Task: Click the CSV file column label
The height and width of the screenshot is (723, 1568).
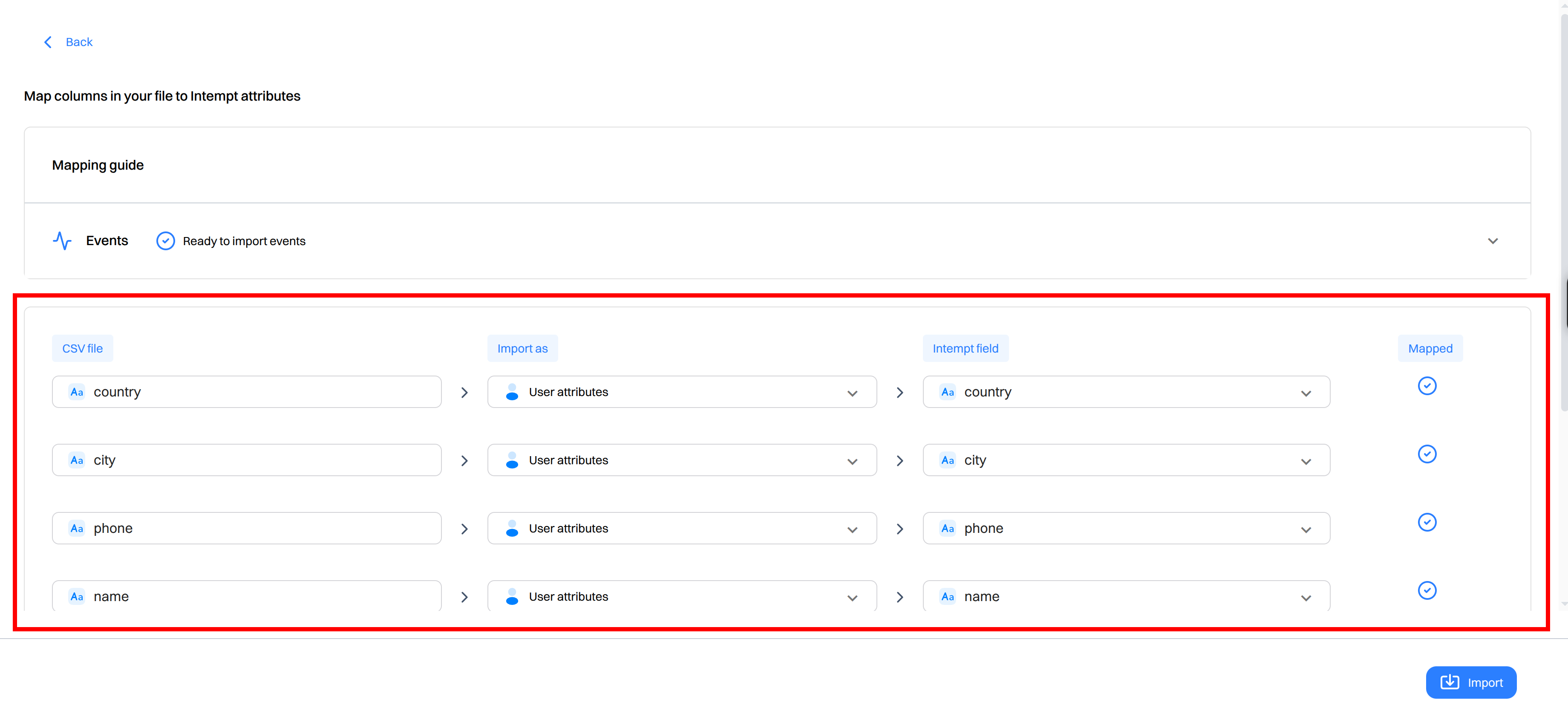Action: point(82,348)
